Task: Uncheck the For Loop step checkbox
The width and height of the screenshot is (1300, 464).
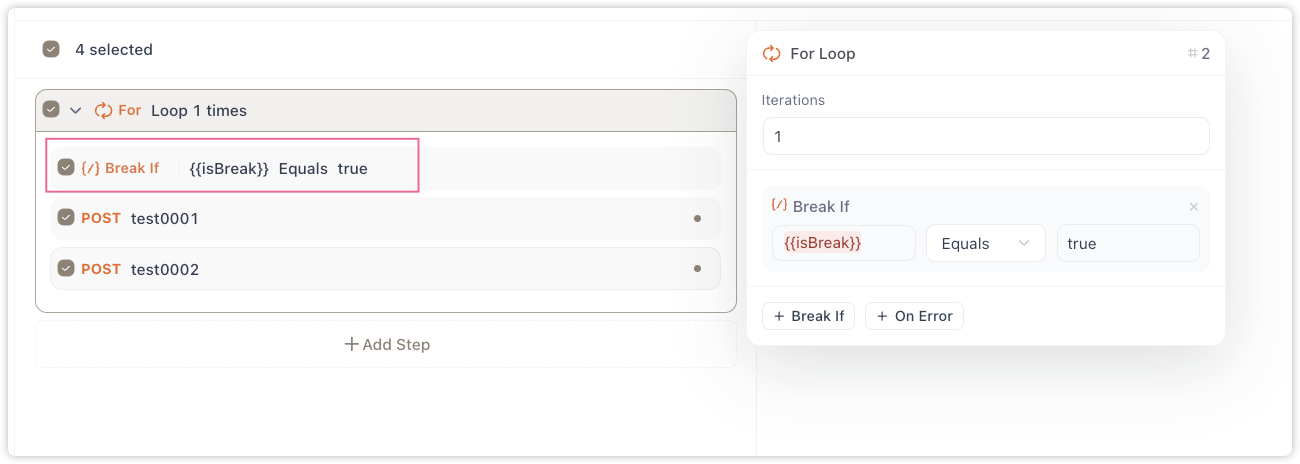Action: (x=51, y=110)
